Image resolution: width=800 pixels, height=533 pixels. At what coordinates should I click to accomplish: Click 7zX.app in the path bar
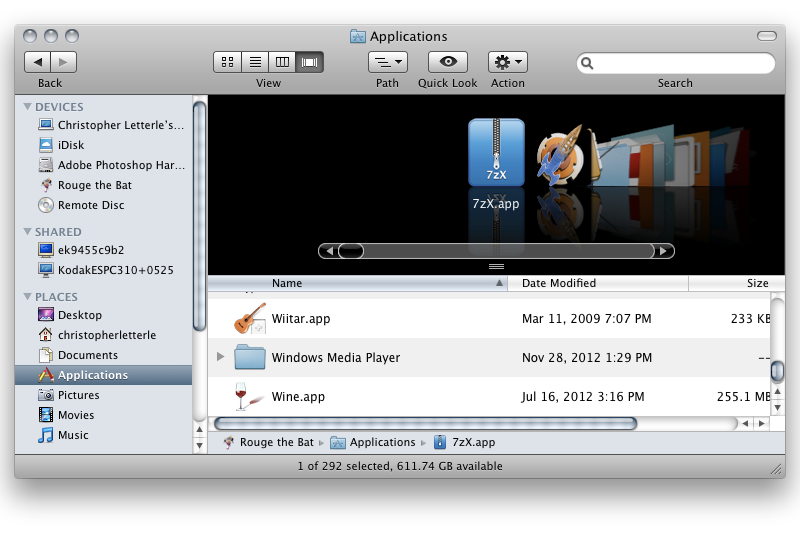click(465, 442)
